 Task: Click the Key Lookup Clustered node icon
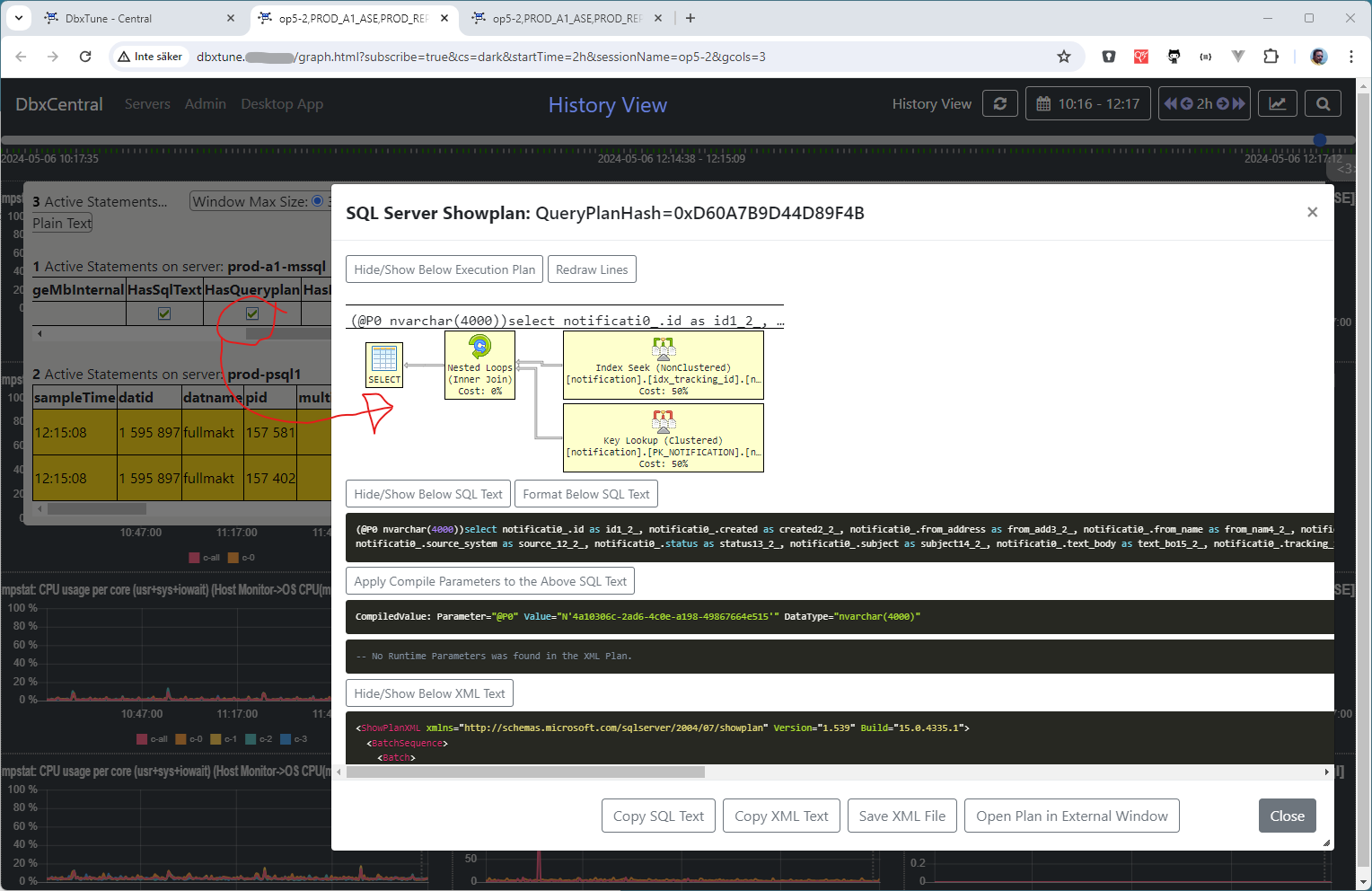(x=663, y=420)
